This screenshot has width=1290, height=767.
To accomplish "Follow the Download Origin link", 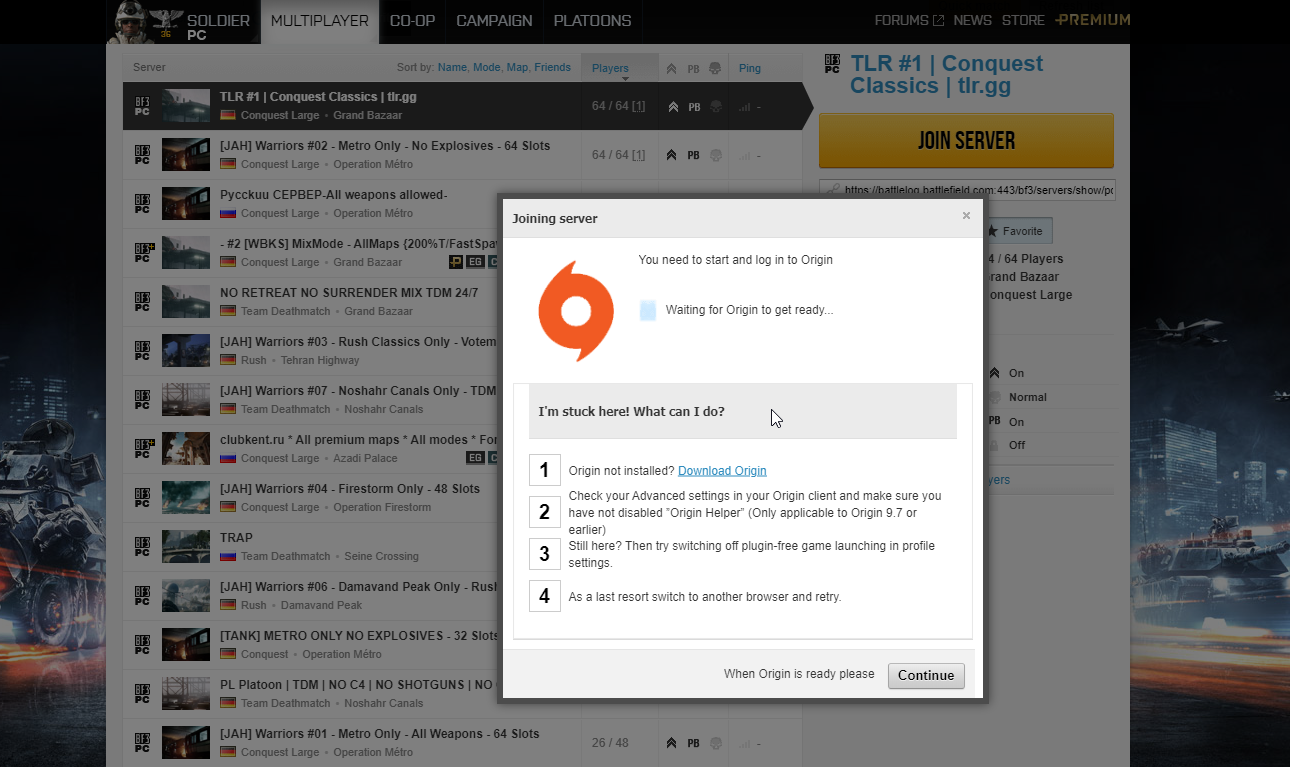I will pyautogui.click(x=722, y=471).
